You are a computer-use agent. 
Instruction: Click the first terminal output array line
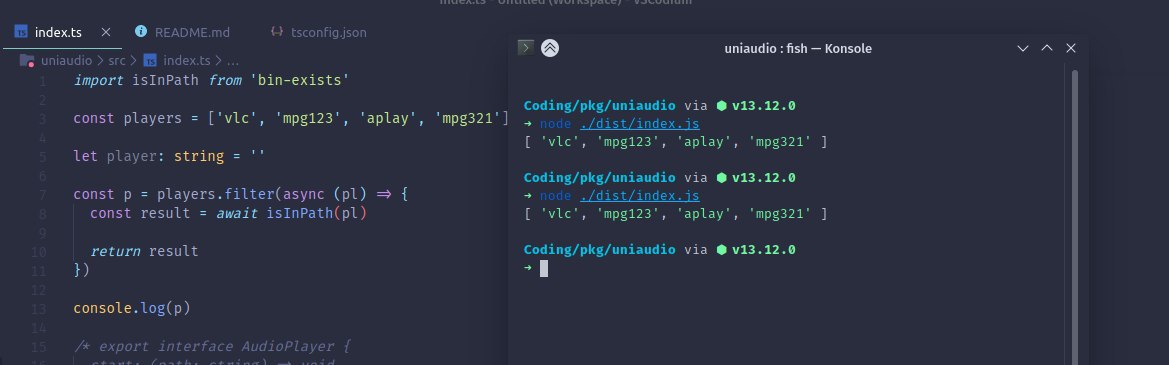pyautogui.click(x=675, y=142)
